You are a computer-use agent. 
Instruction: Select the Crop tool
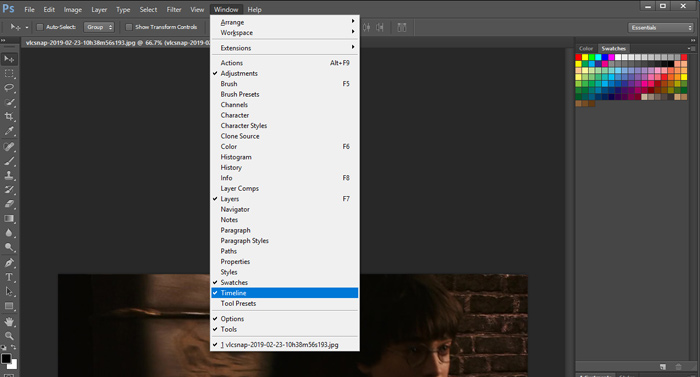coord(9,116)
